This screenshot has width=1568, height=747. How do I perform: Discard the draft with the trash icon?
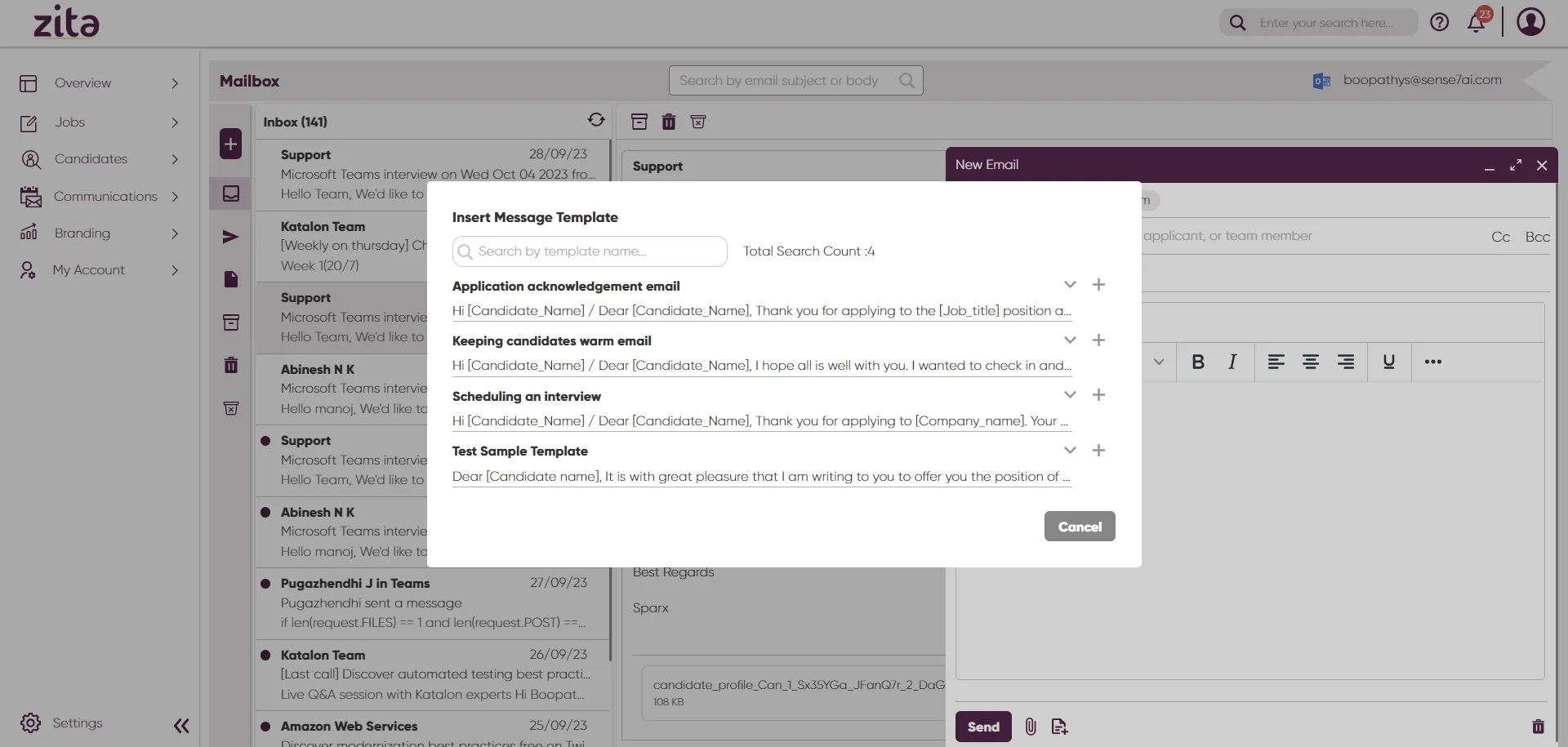coord(1538,727)
